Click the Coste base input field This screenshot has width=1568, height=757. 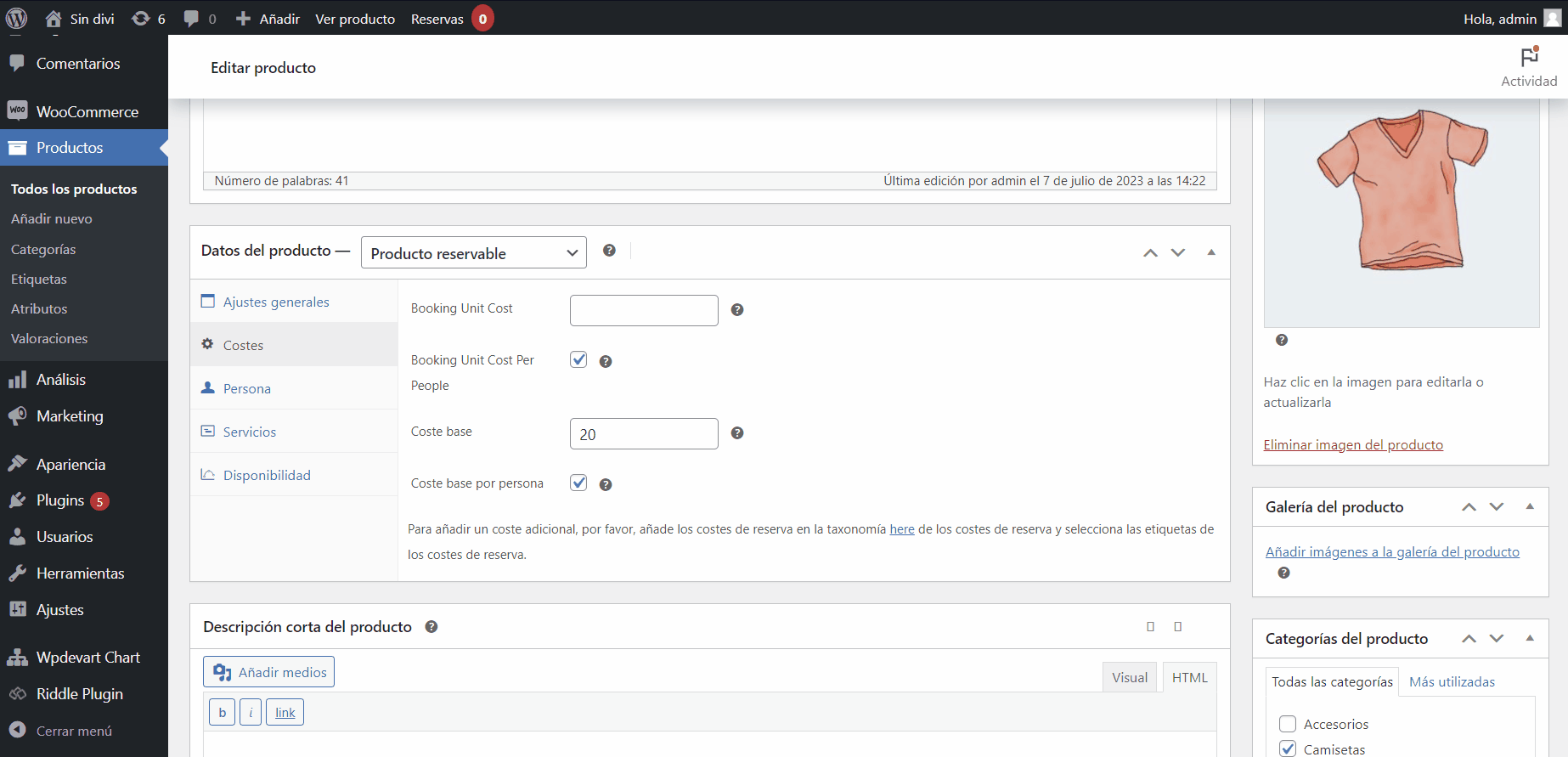coord(644,434)
